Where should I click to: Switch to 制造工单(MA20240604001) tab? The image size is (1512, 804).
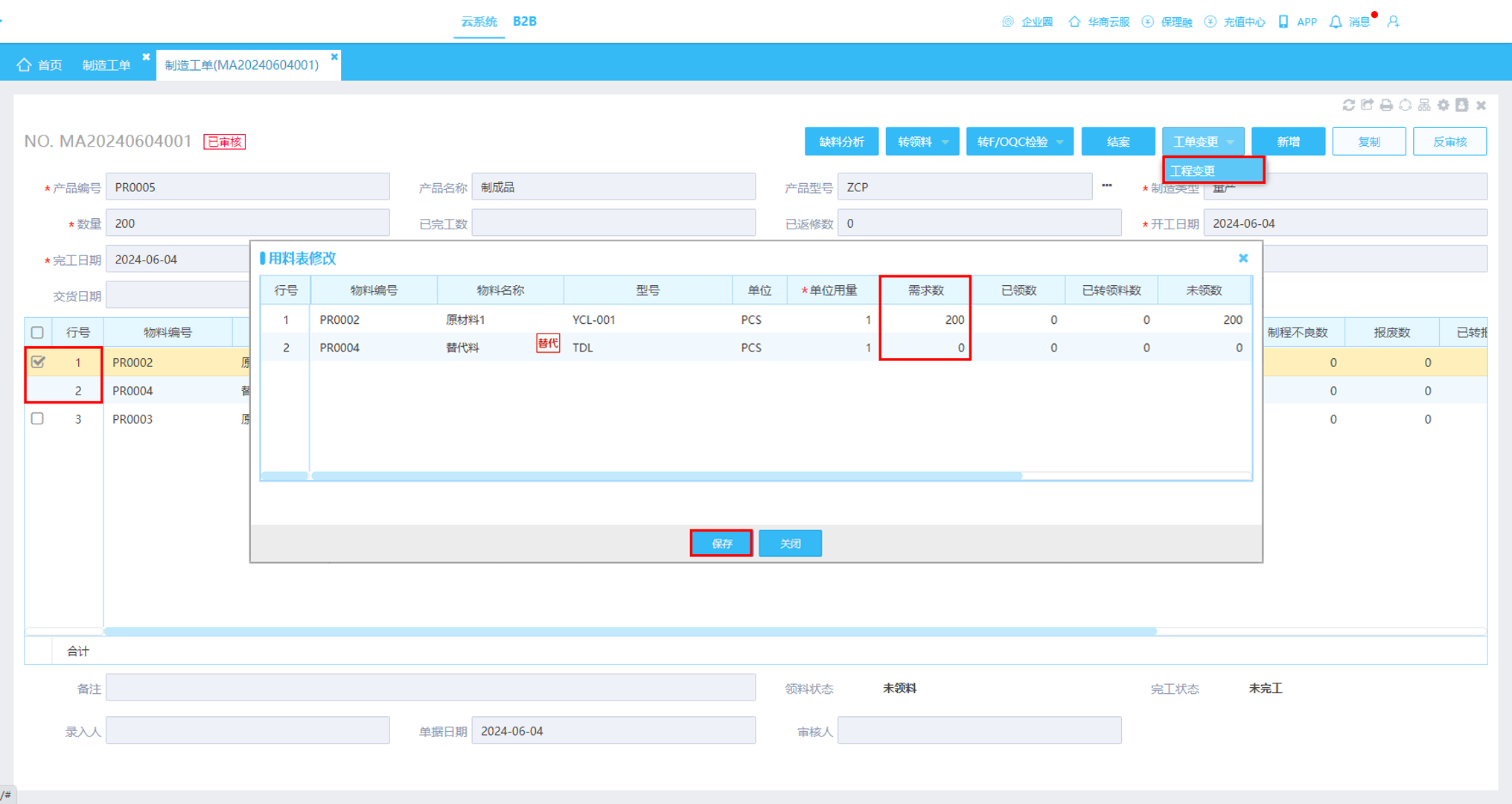(242, 66)
